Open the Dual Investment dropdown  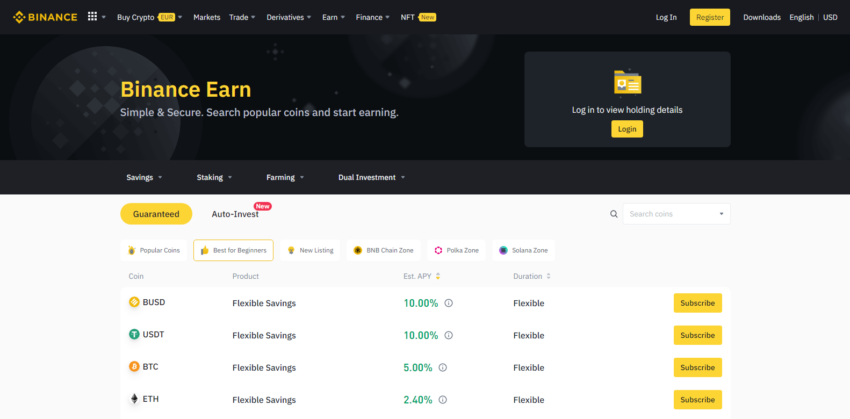click(x=372, y=177)
